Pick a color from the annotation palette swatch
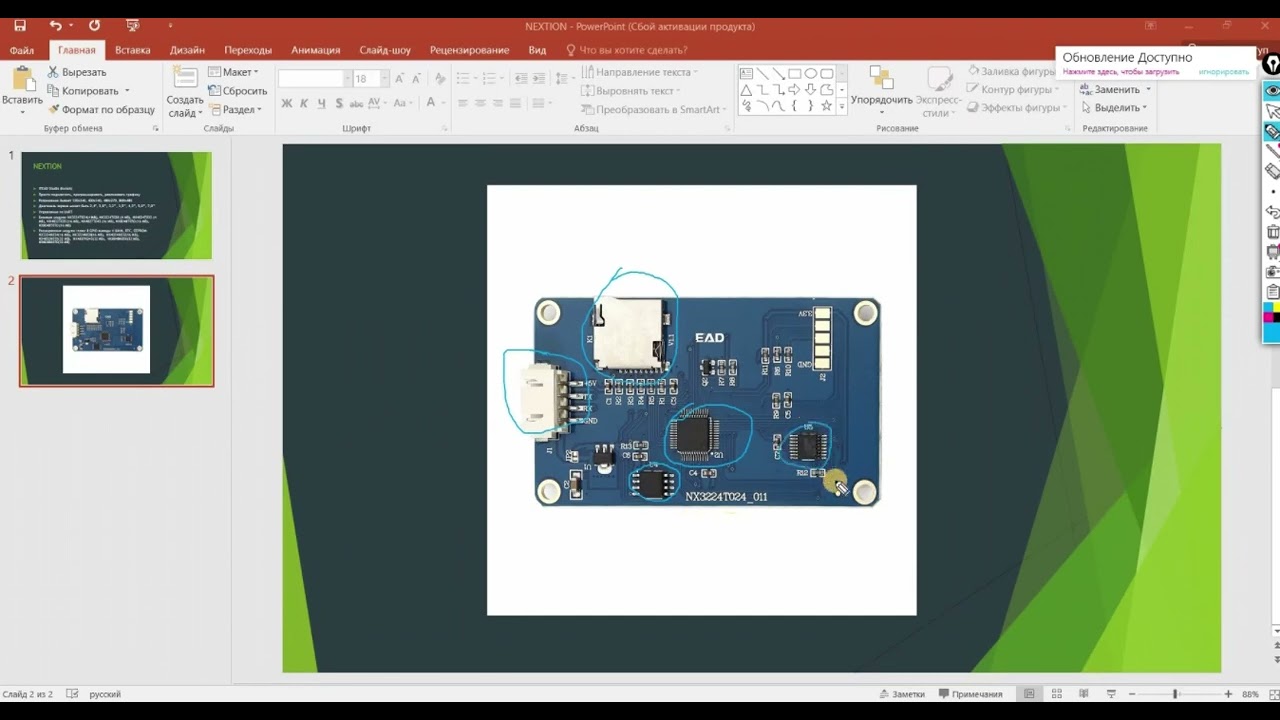This screenshot has height=720, width=1280. pyautogui.click(x=1272, y=324)
